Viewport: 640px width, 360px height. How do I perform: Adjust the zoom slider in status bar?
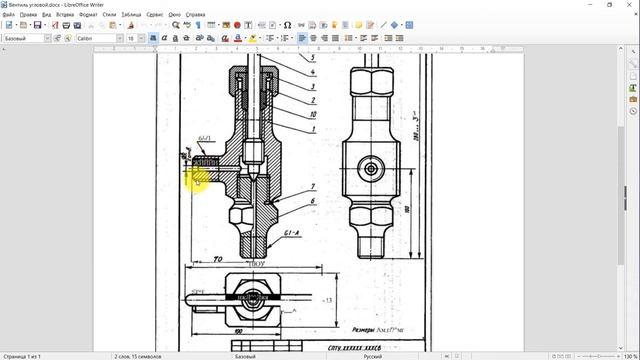click(598, 356)
